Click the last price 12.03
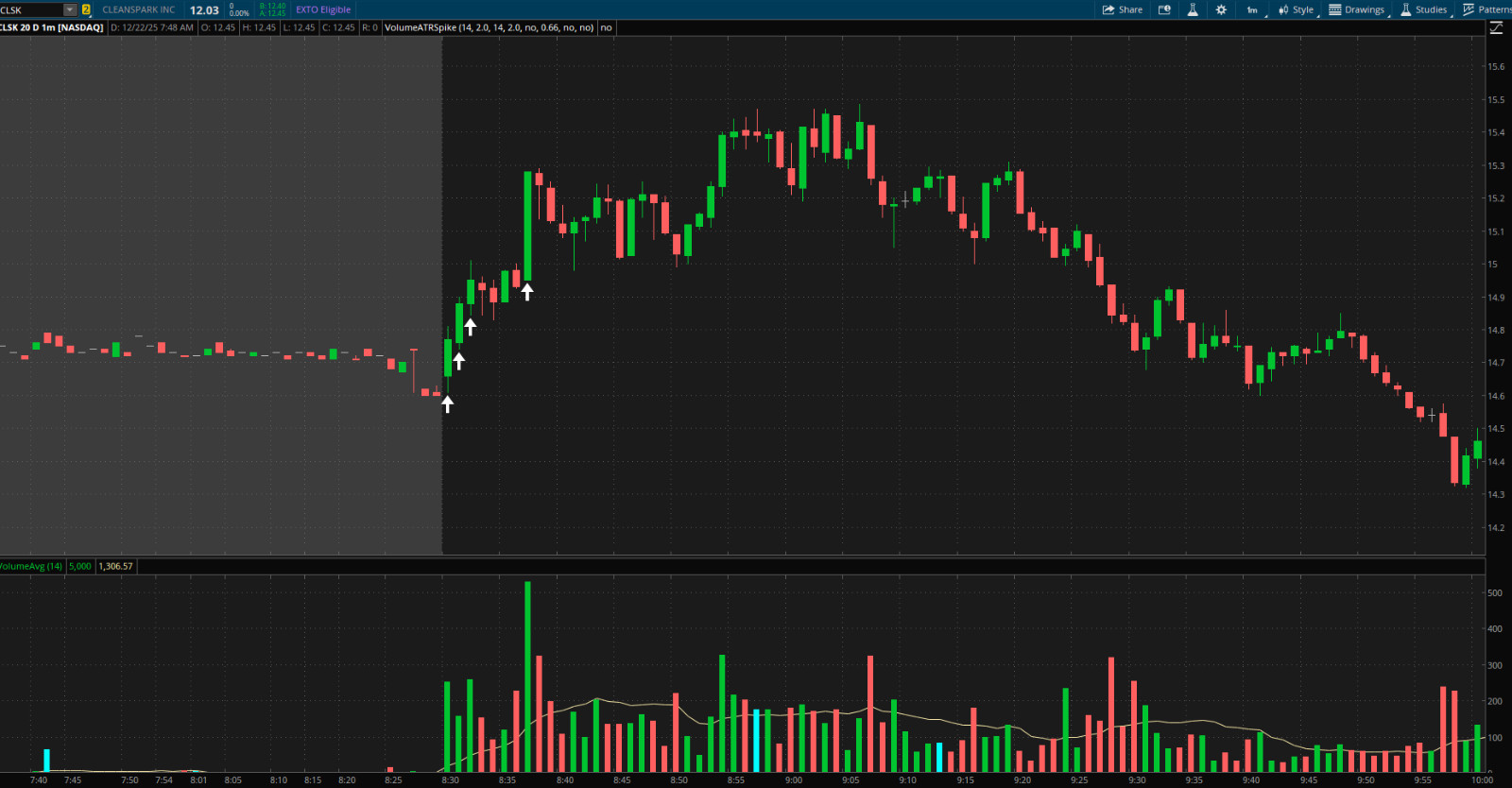1512x788 pixels. point(204,9)
